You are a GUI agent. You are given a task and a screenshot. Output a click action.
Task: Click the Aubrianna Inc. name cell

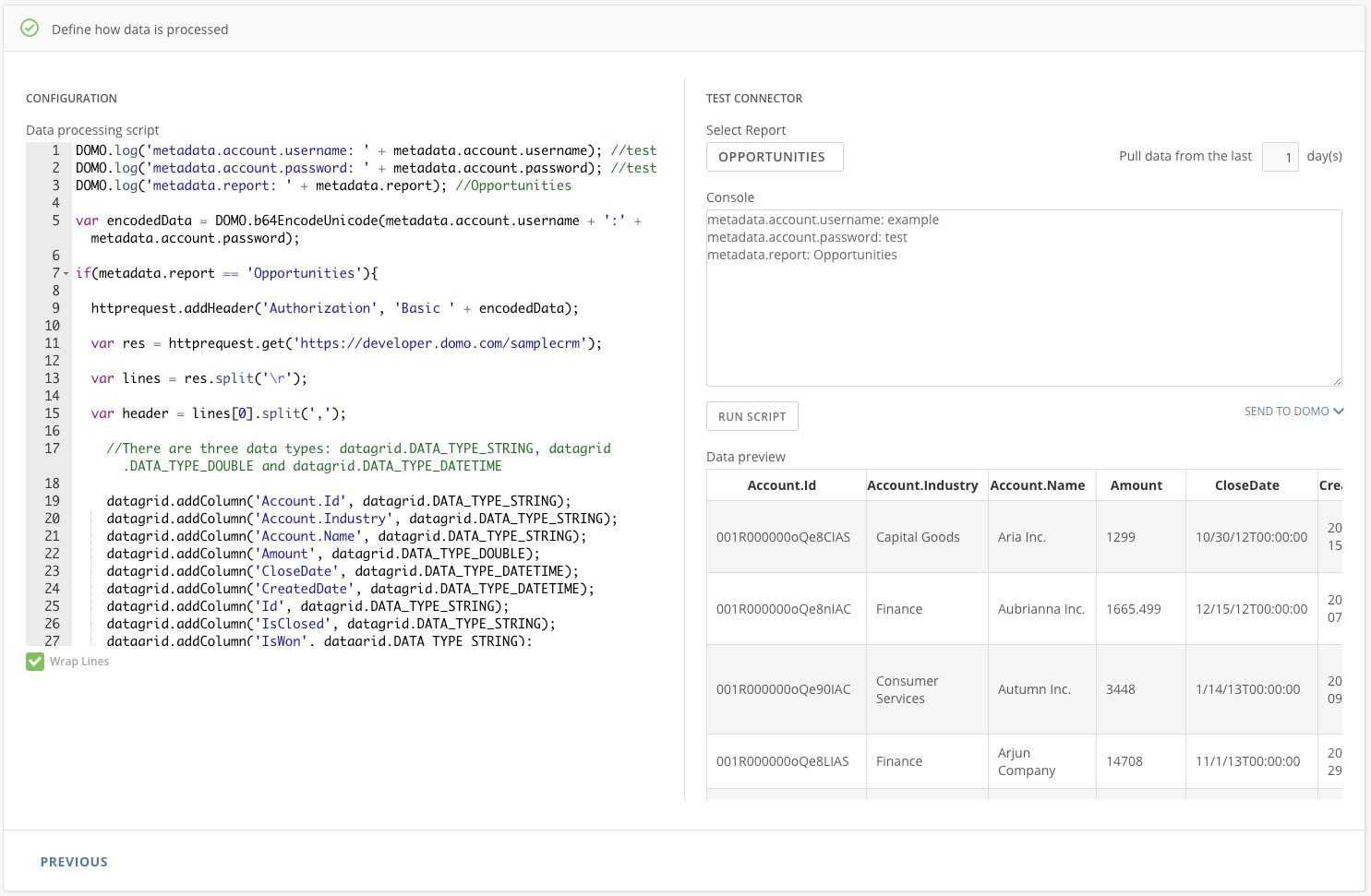(1041, 609)
